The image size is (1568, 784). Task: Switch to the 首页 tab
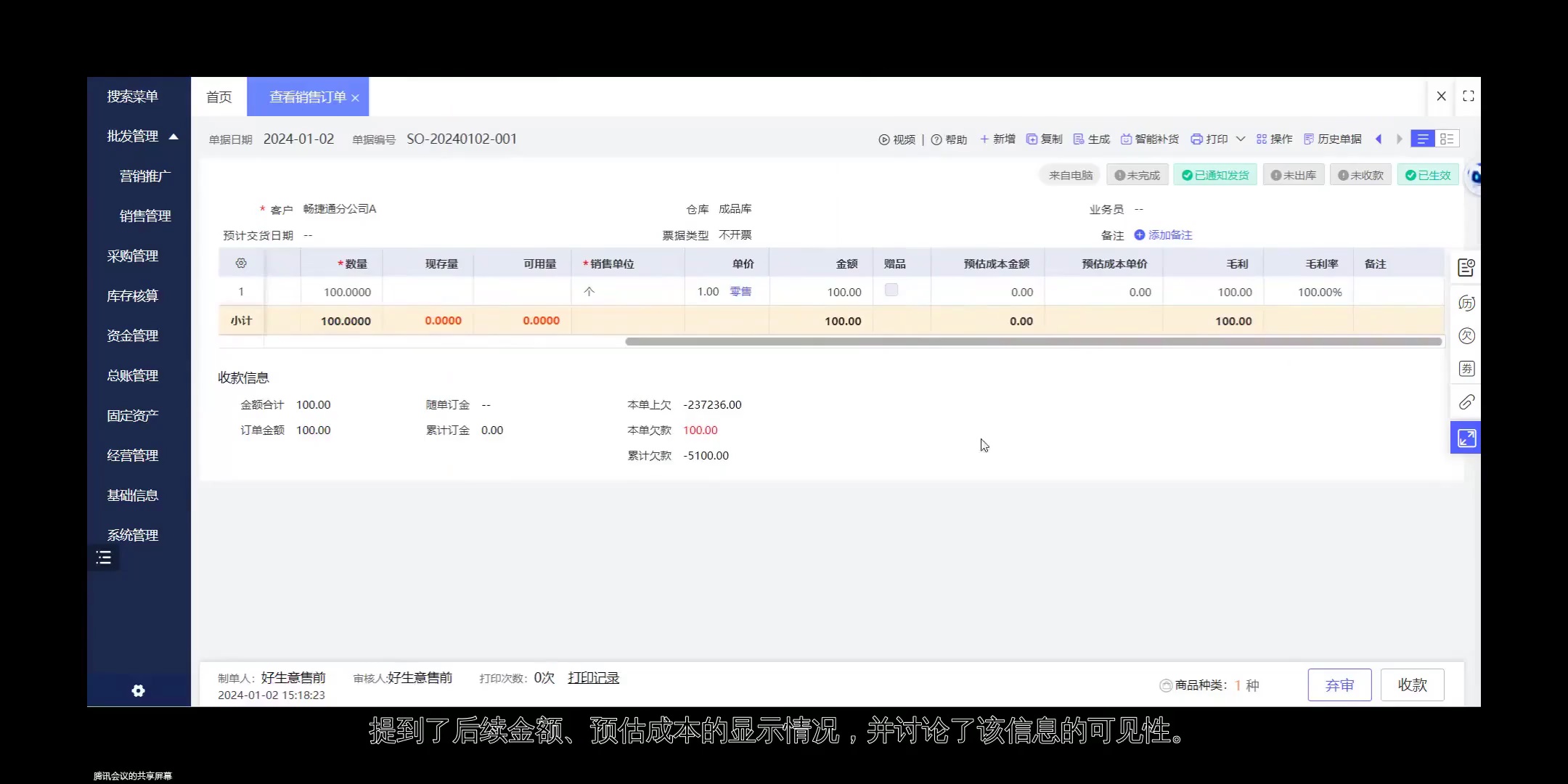point(217,97)
